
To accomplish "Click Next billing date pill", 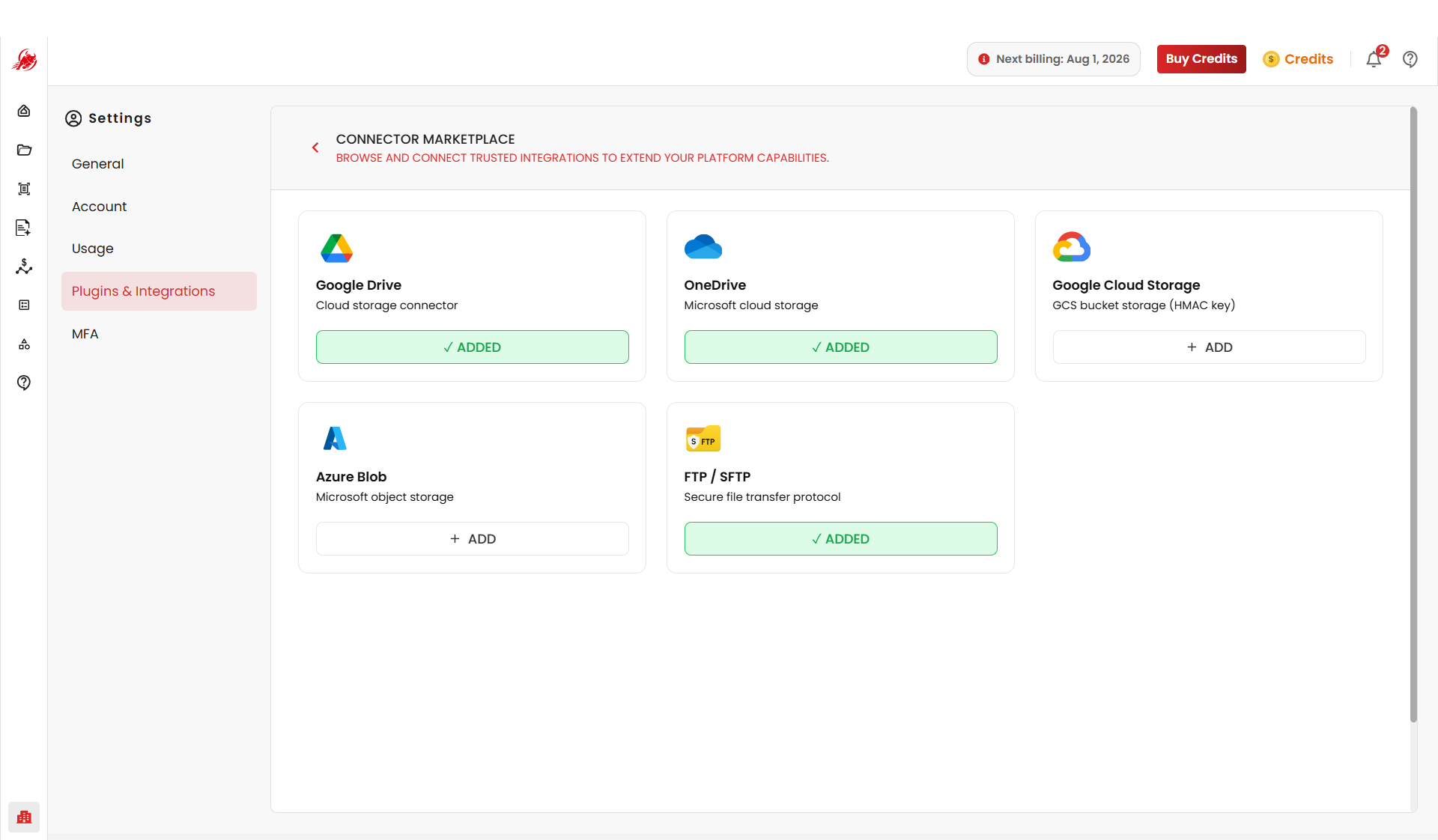I will click(1053, 59).
